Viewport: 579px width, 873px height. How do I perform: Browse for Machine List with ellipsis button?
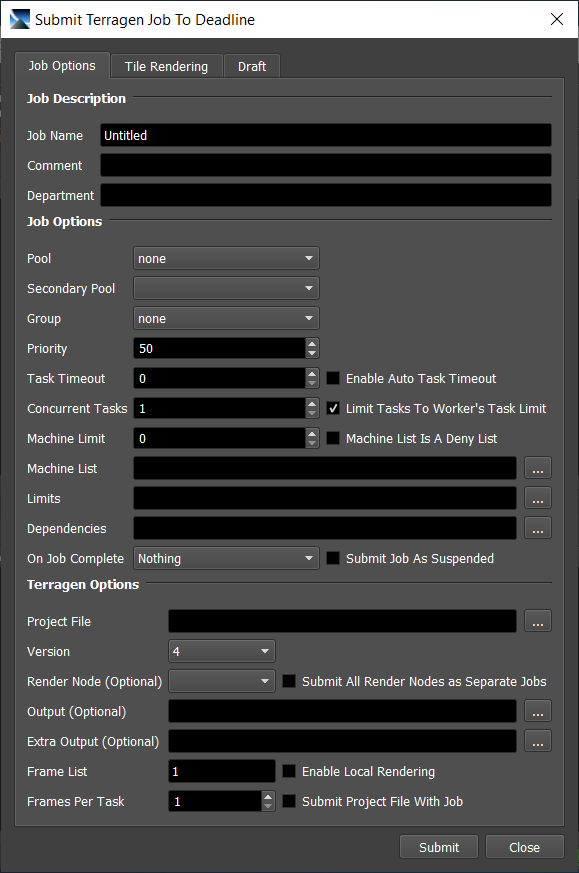(538, 468)
